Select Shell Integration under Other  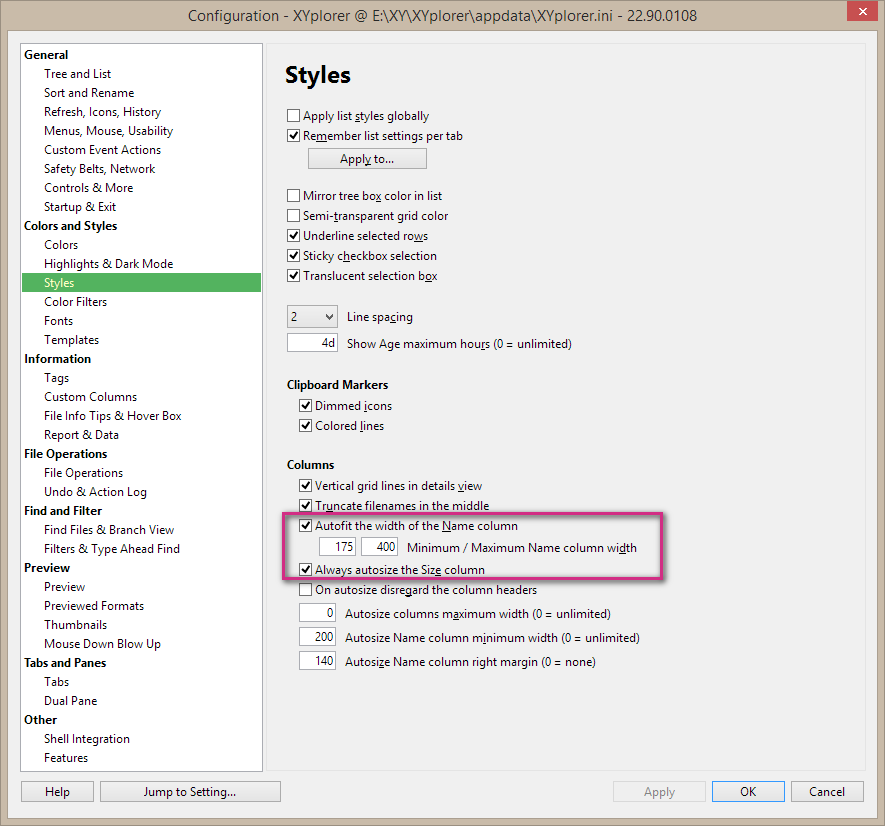click(87, 739)
